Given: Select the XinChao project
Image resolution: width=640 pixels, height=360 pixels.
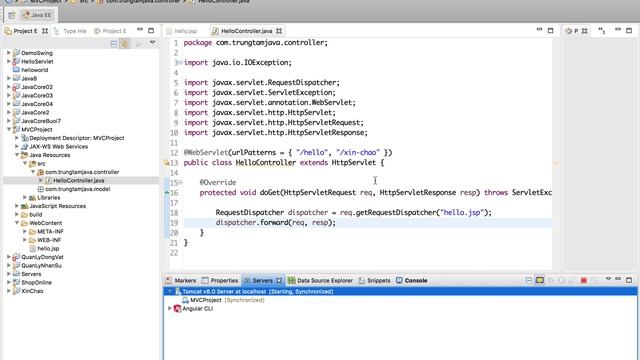Looking at the screenshot, I should click(x=32, y=291).
